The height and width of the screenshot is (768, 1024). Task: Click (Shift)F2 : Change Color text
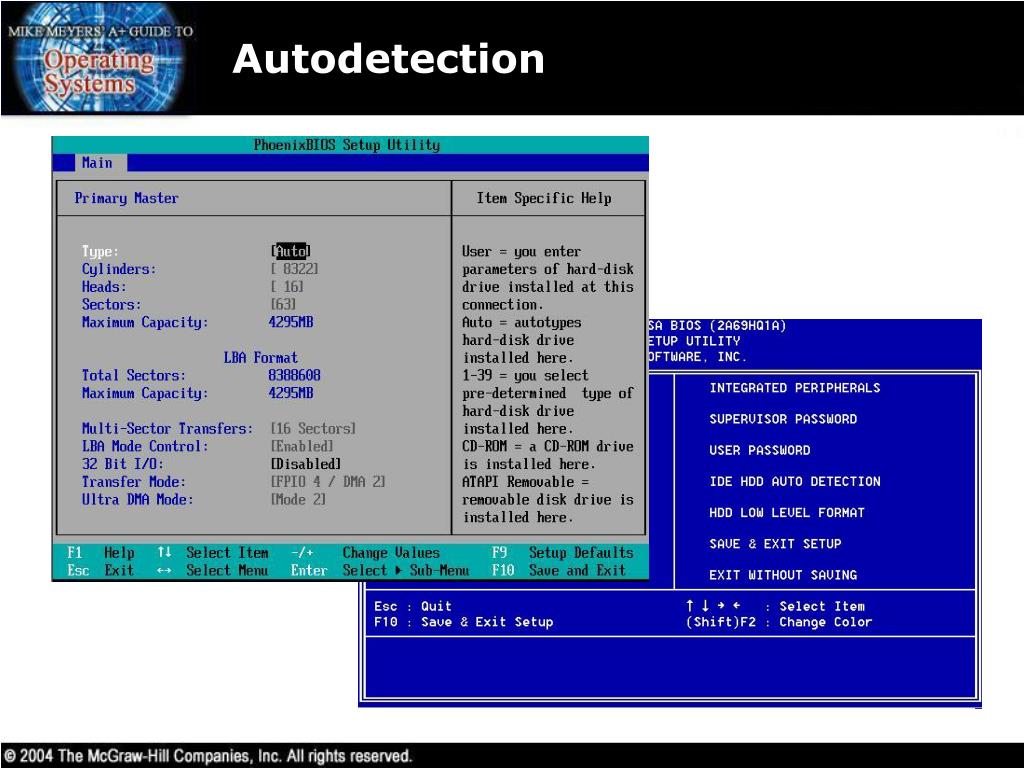[778, 622]
